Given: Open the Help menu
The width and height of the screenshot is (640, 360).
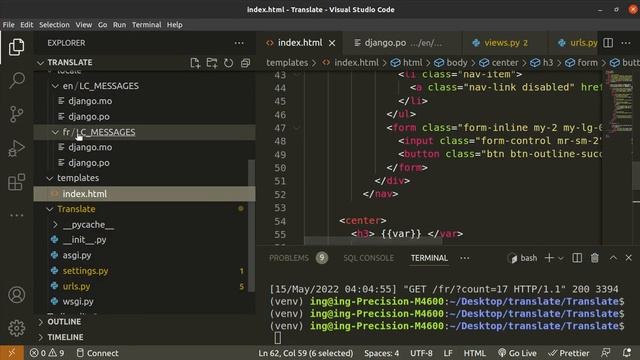Looking at the screenshot, I should [x=175, y=25].
